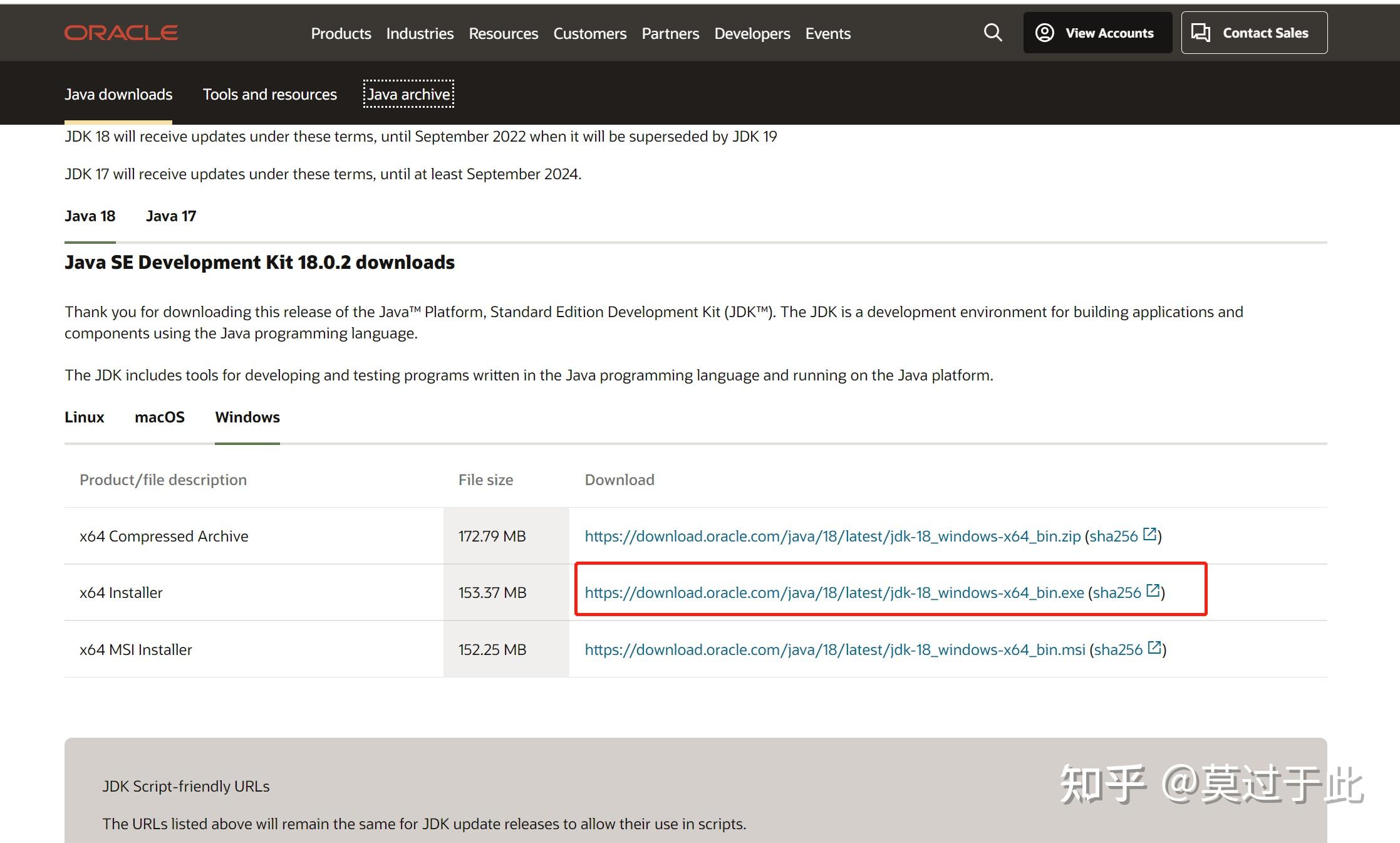The height and width of the screenshot is (843, 1400).
Task: Click the View Accounts user icon
Action: [x=1044, y=33]
